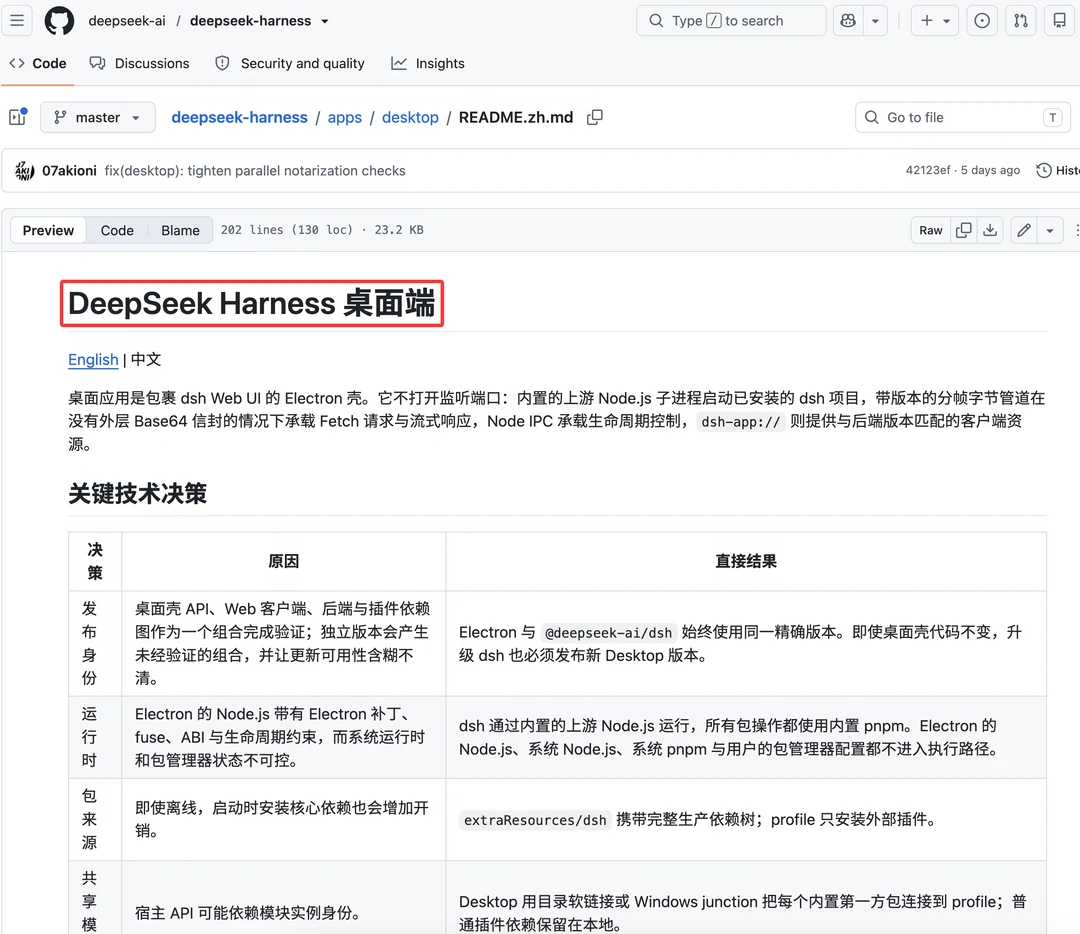This screenshot has width=1080, height=934.
Task: Open English version link
Action: point(93,360)
